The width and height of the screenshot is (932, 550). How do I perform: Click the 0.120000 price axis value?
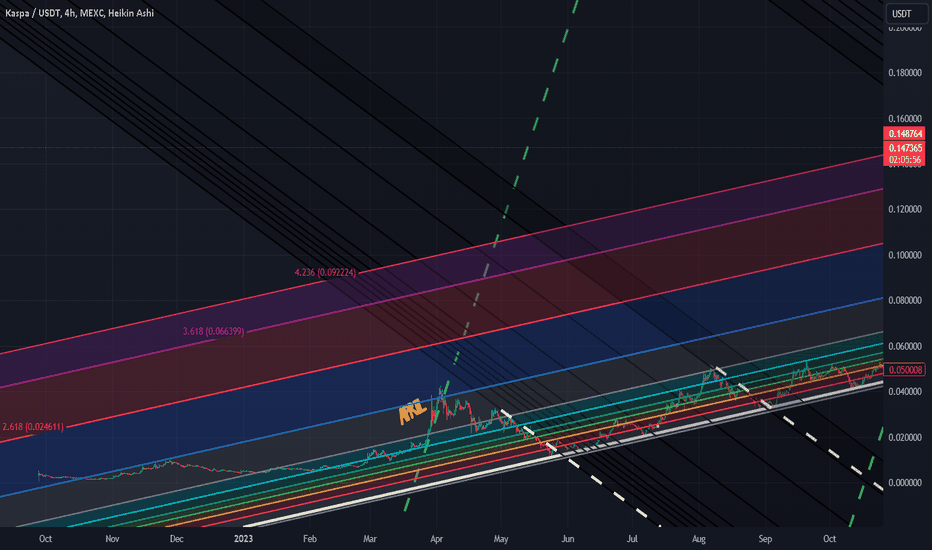[905, 210]
